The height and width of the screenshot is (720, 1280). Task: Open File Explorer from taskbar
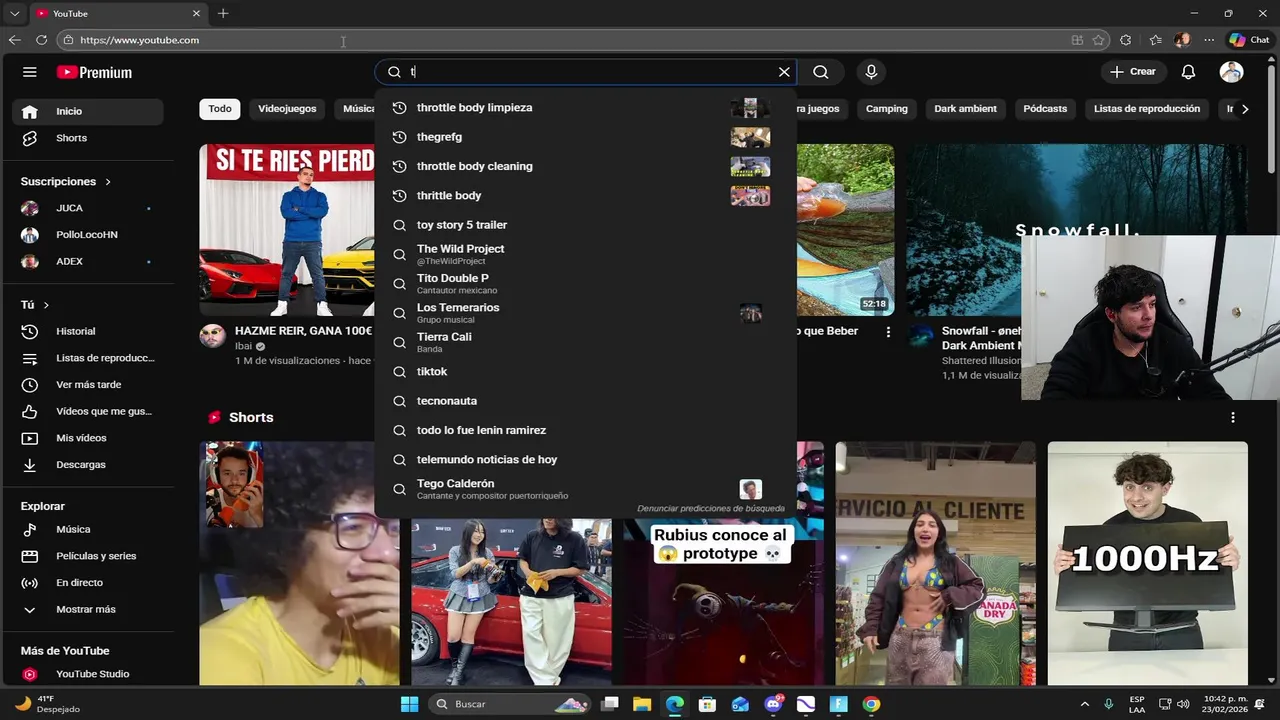(641, 704)
